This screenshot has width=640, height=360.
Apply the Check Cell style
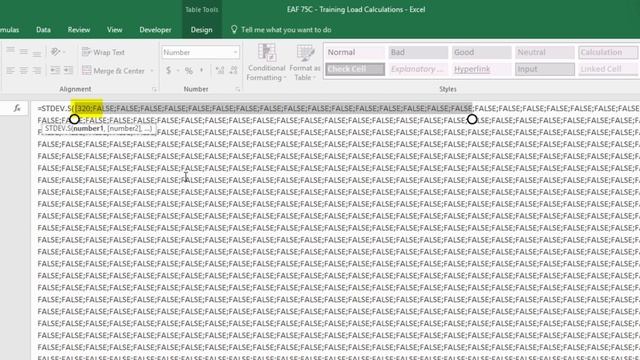coord(355,69)
